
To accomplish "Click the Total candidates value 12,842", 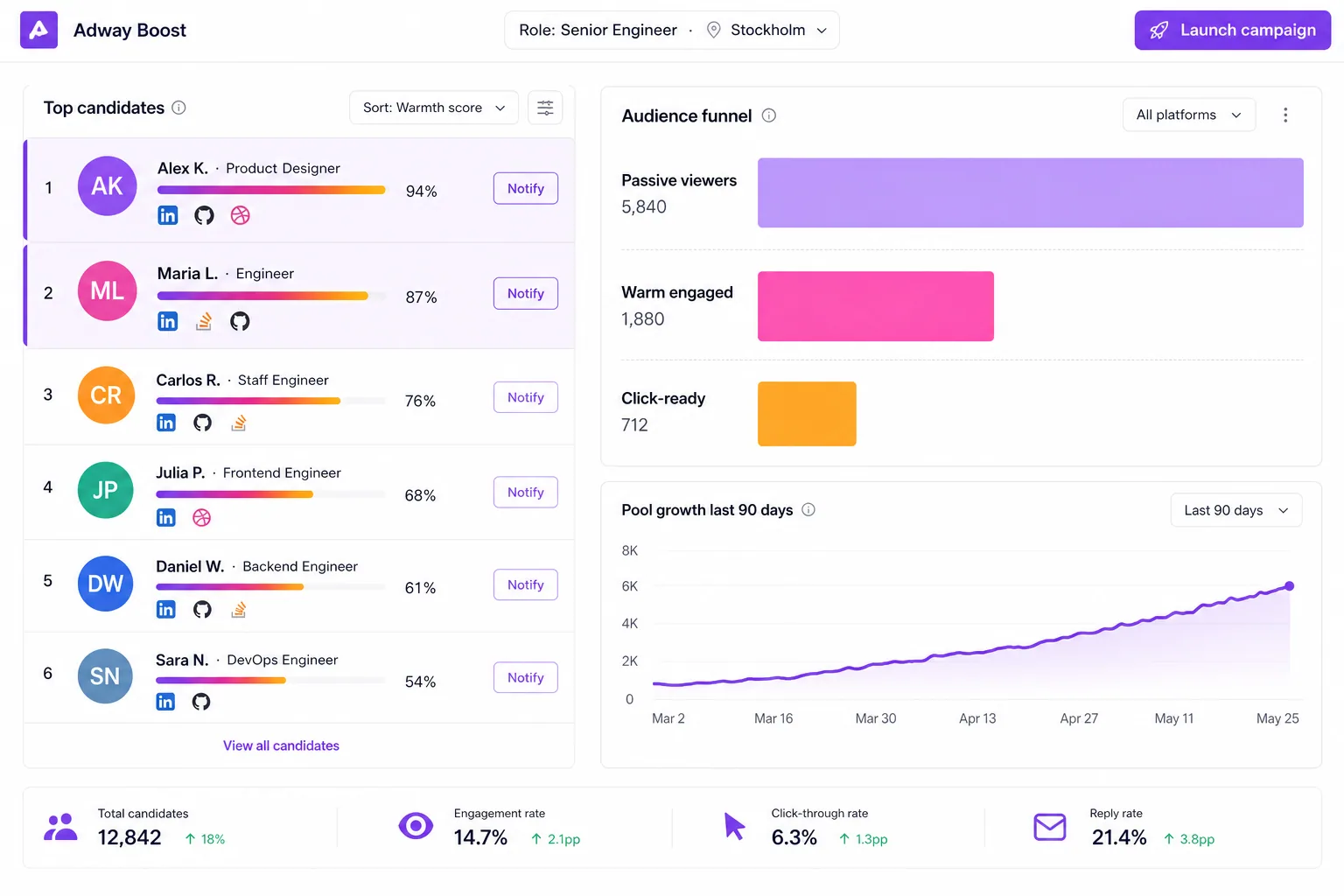I will click(x=129, y=837).
